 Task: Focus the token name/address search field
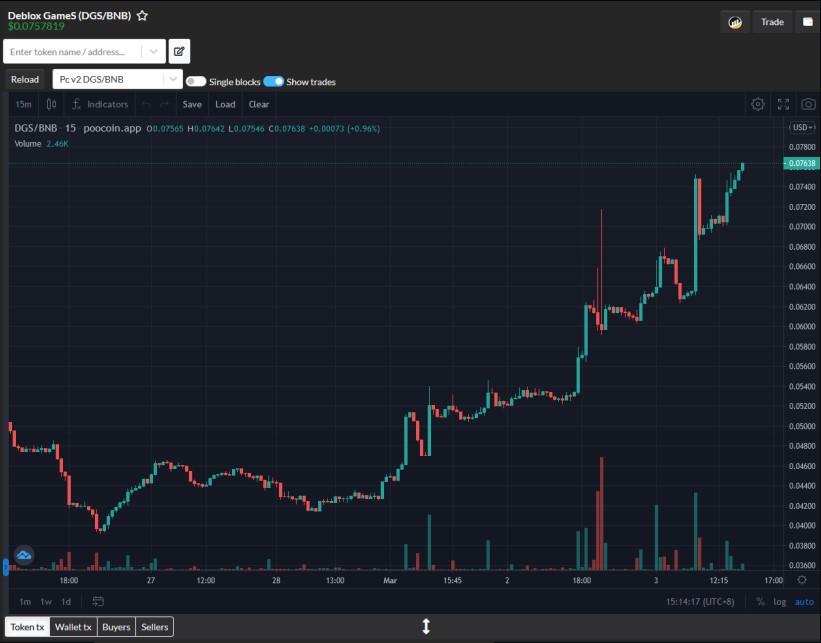[72, 52]
